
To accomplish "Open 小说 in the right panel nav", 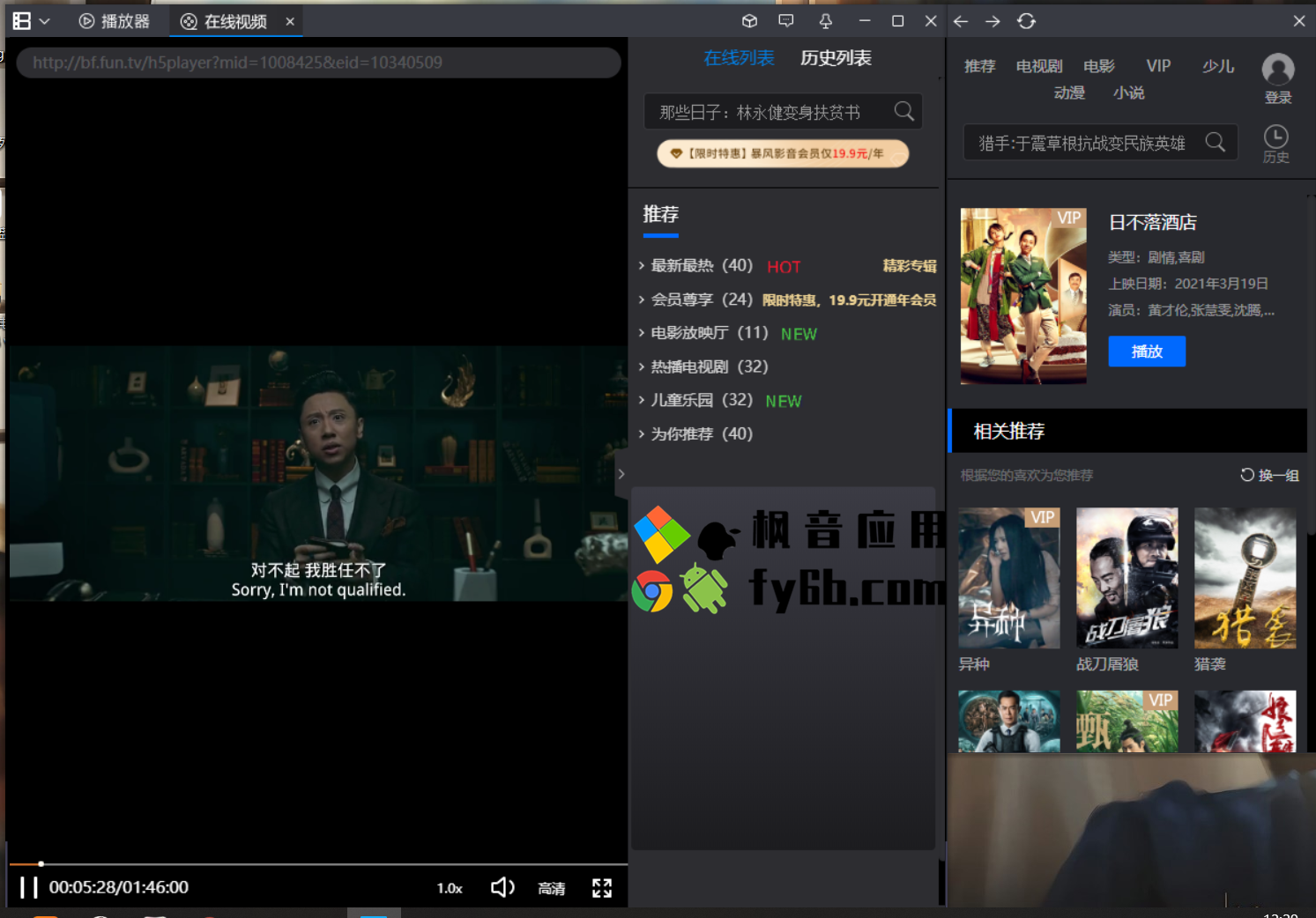I will click(x=1128, y=93).
